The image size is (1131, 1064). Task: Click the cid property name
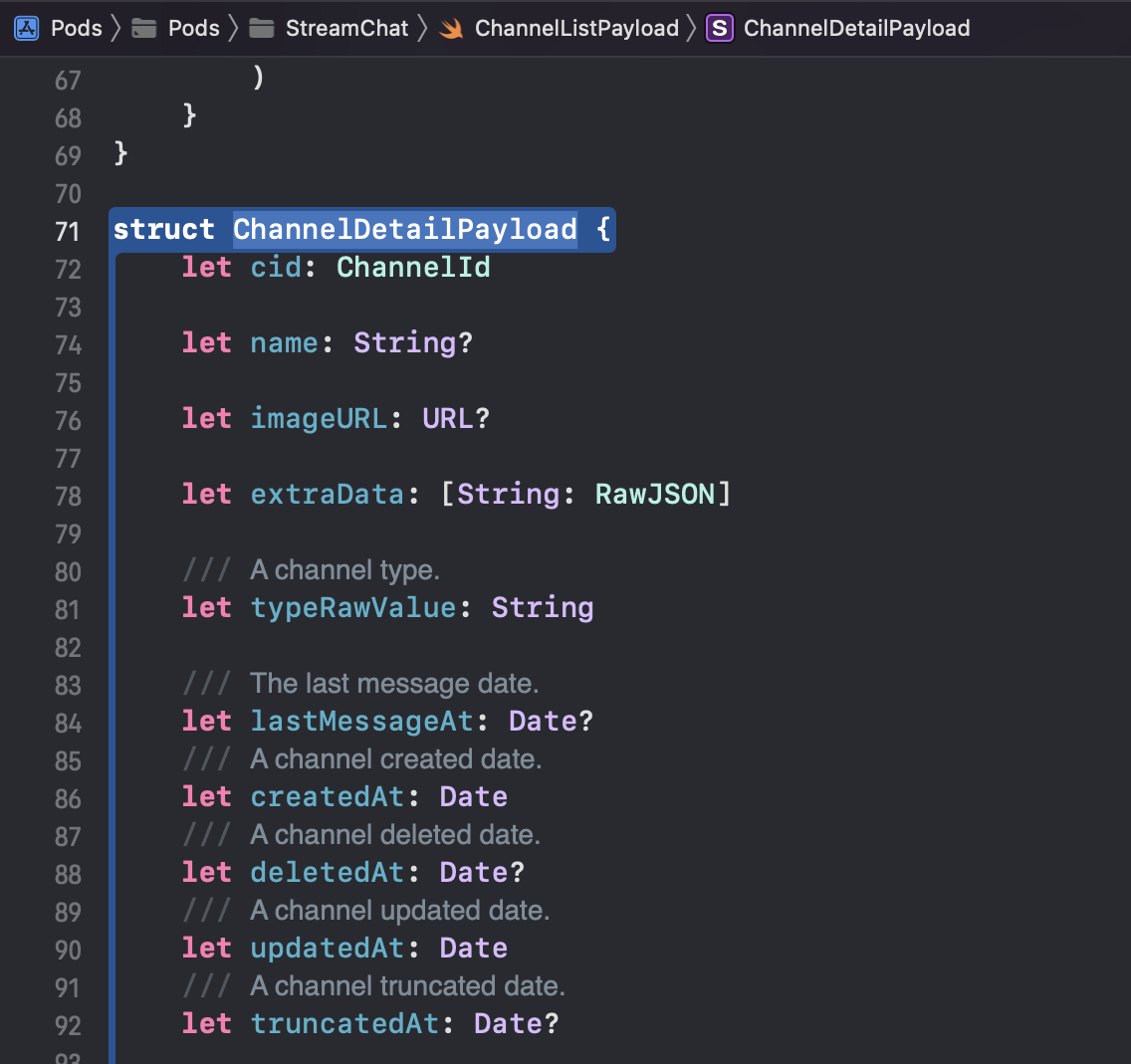tap(276, 268)
